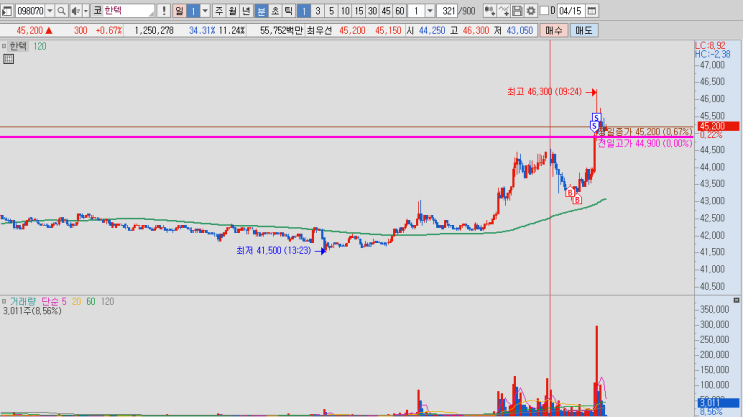Click the 한텍 stock name field
Image resolution: width=743 pixels, height=417 pixels.
tap(129, 10)
